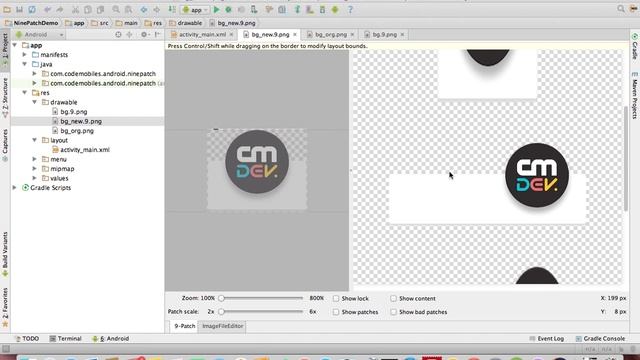This screenshot has width=640, height=360.
Task: Switch to activity_main.xml editor tab
Action: pos(202,35)
